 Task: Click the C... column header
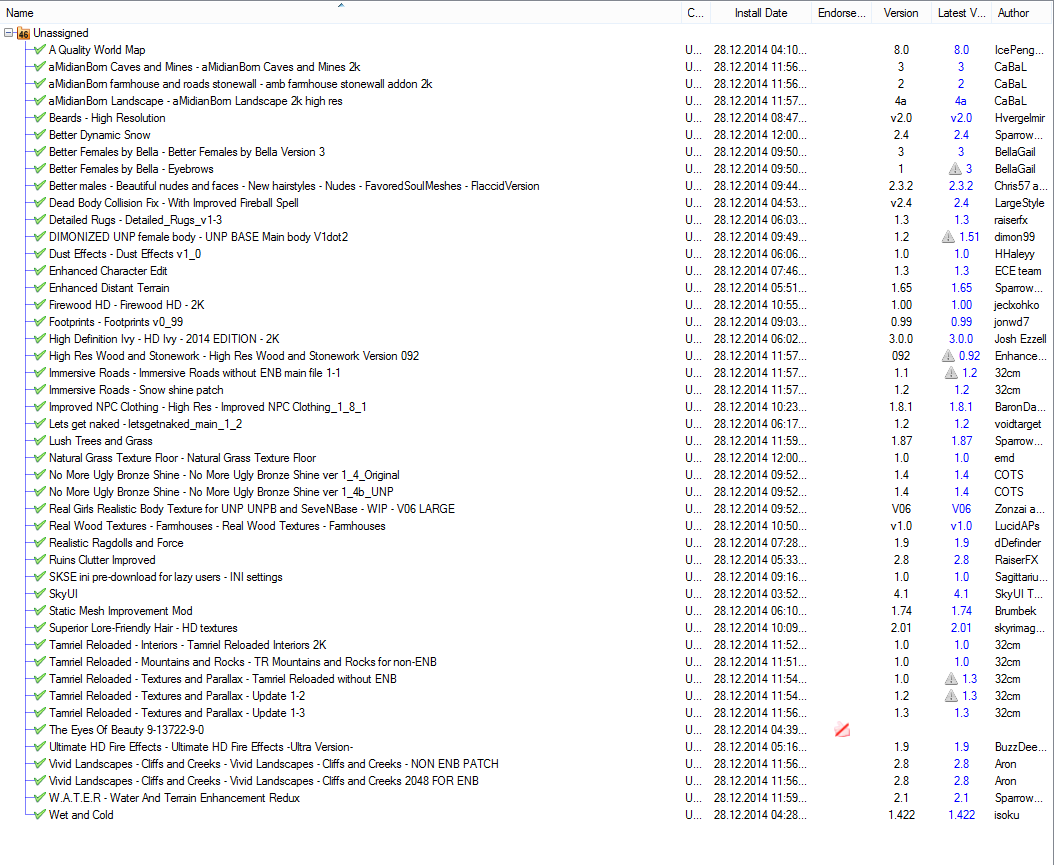(695, 13)
